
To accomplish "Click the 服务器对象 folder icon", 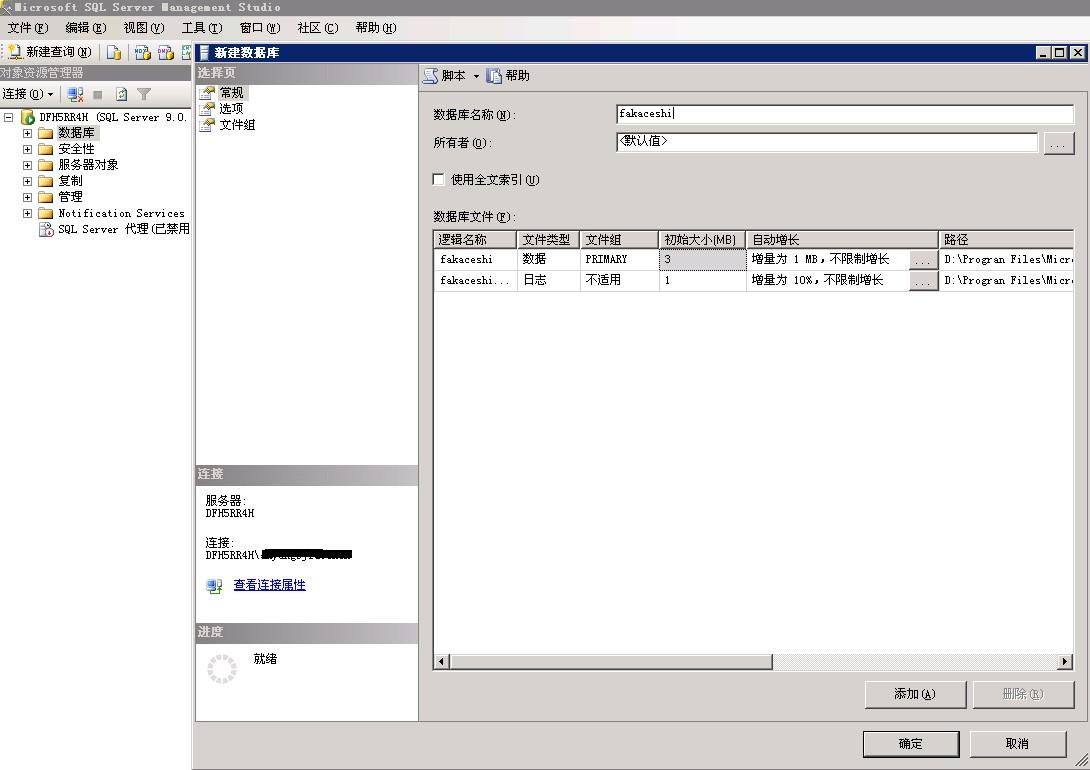I will point(46,165).
